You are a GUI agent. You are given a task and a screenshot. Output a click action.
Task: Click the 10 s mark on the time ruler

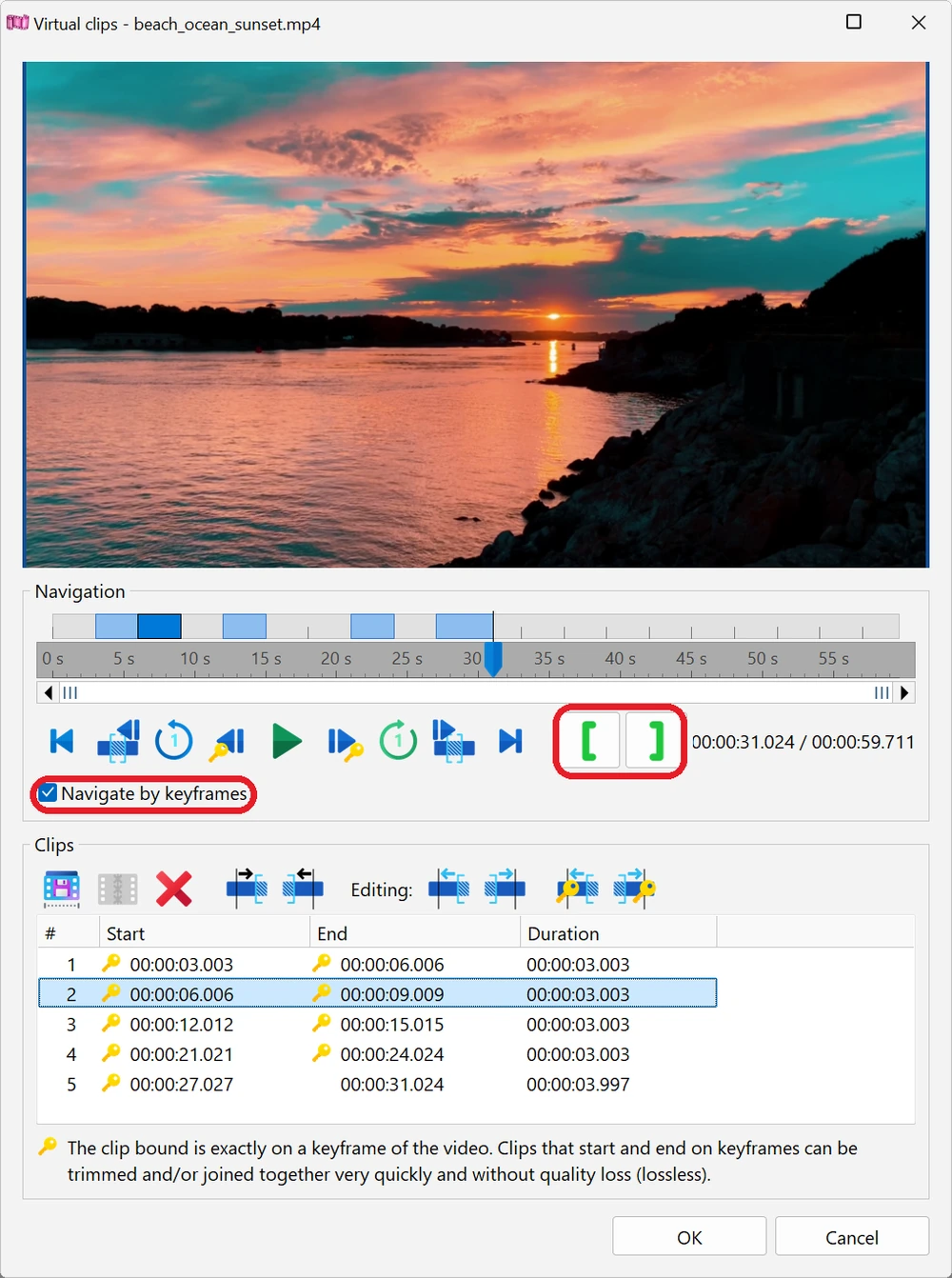[195, 659]
